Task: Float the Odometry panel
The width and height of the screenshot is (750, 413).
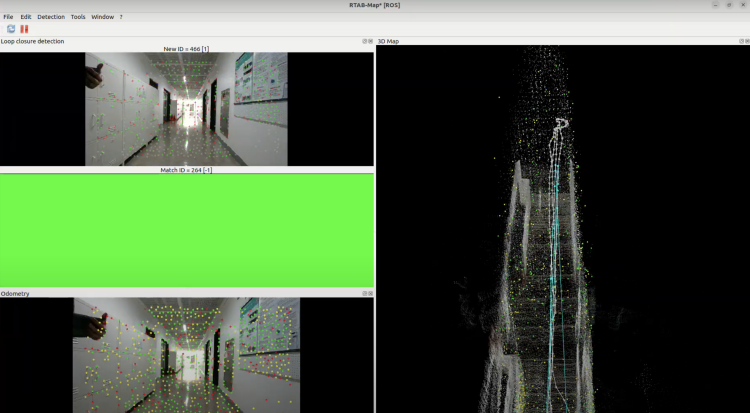Action: [364, 293]
